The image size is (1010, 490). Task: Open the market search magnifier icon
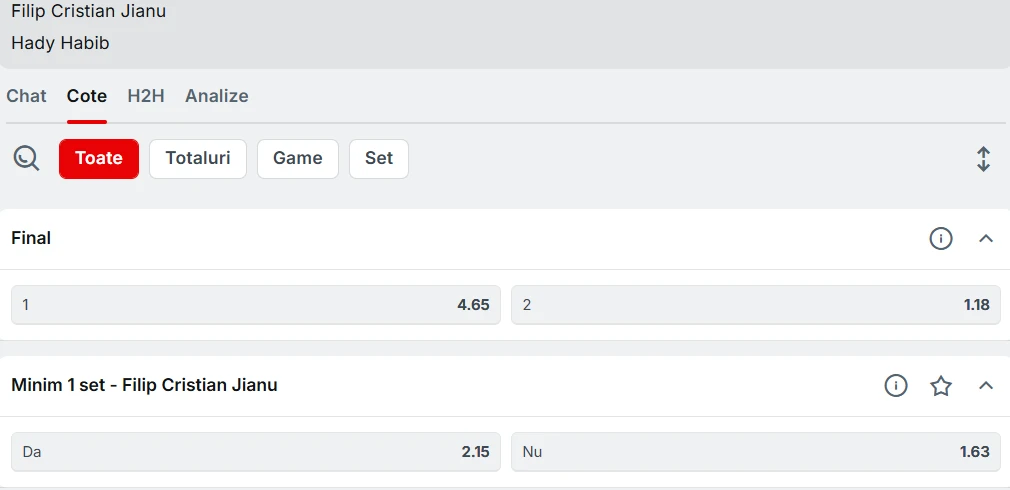click(26, 158)
